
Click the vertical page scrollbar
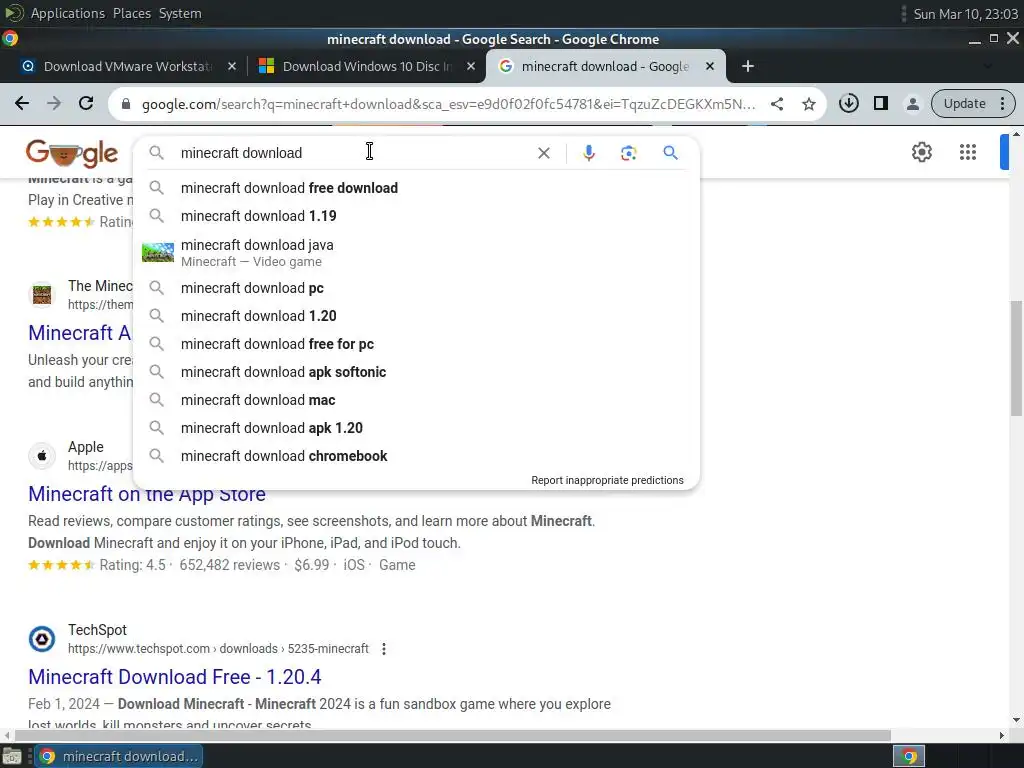[1016, 357]
